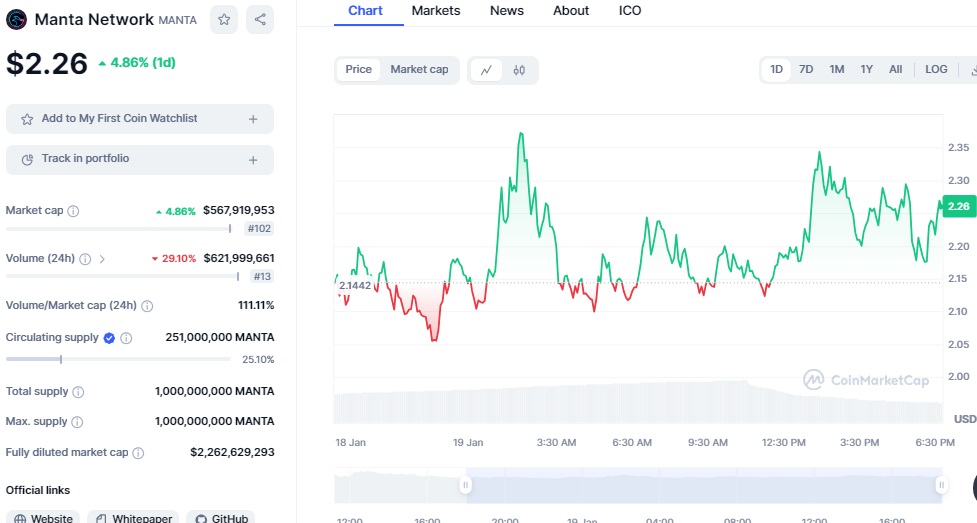Set chart range to 7D

806,69
